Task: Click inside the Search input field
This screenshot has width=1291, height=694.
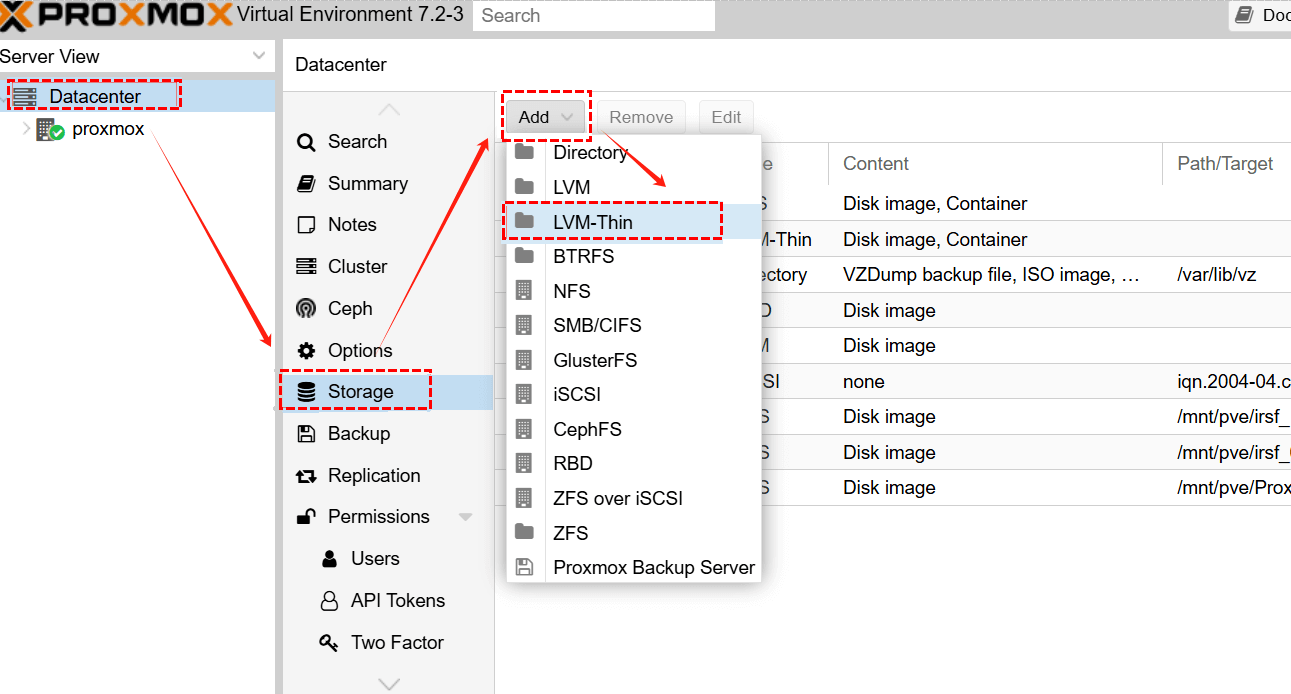Action: tap(593, 15)
